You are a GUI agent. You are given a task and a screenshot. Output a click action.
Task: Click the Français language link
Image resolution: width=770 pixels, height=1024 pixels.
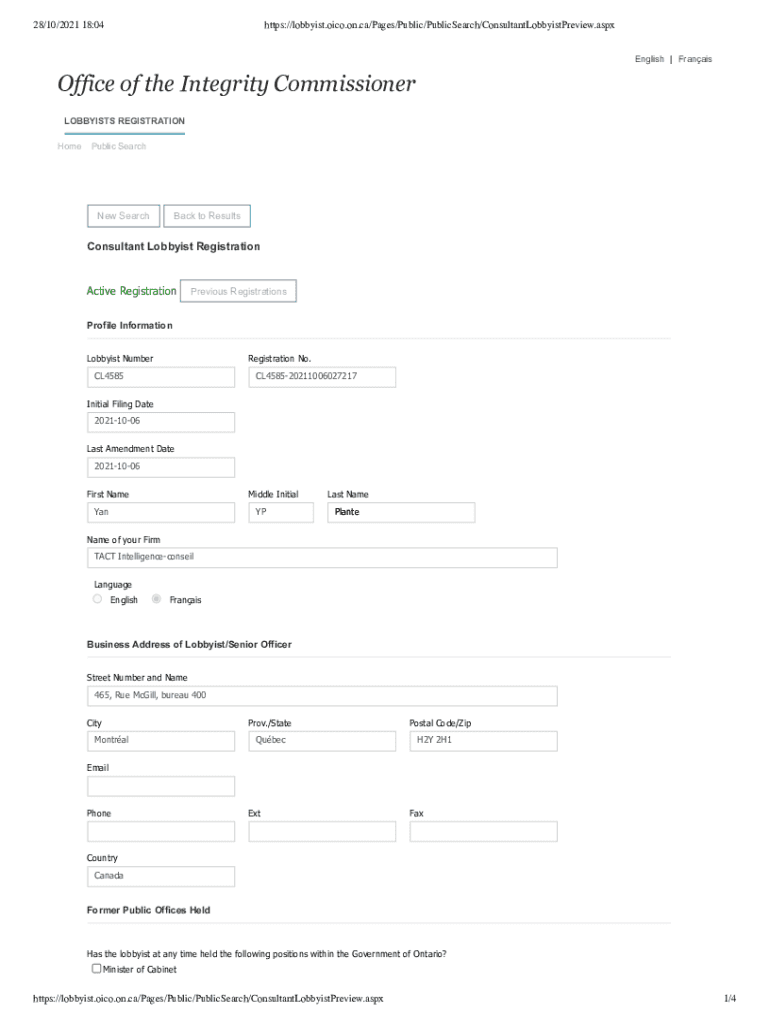(695, 59)
